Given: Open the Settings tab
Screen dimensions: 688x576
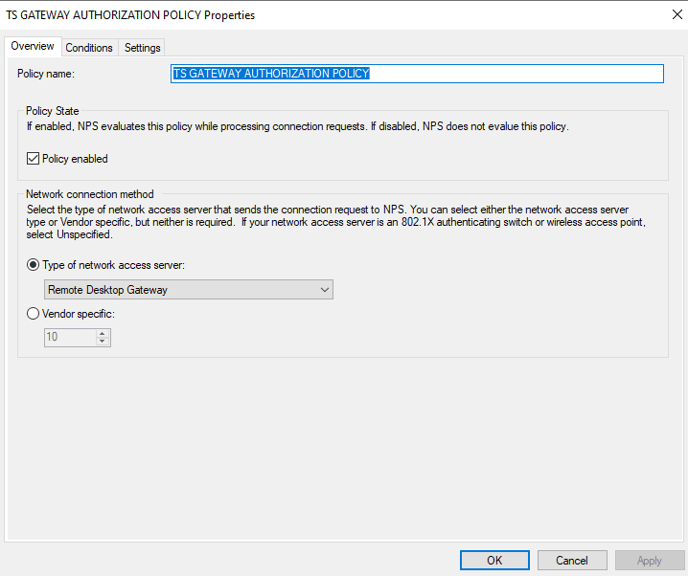Looking at the screenshot, I should (142, 48).
